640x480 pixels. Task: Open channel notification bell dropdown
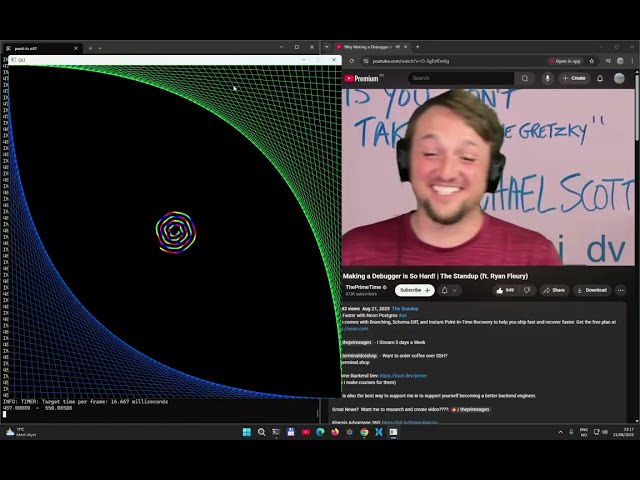(x=449, y=290)
